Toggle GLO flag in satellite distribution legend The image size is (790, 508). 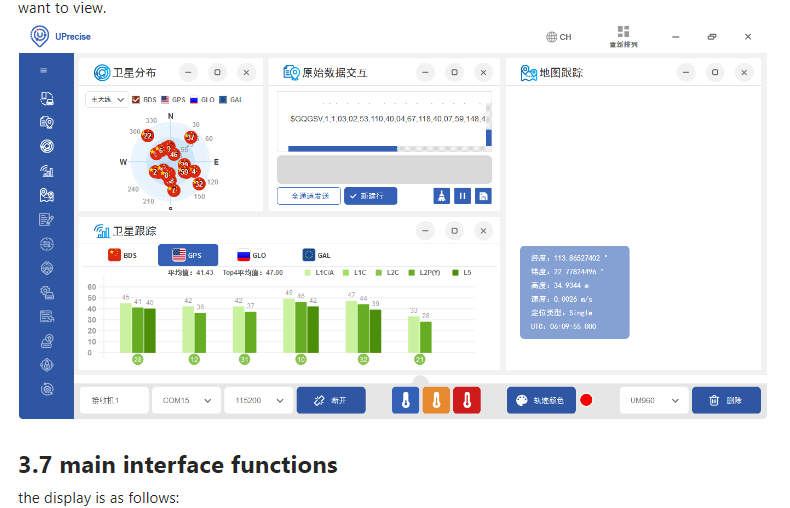click(194, 99)
